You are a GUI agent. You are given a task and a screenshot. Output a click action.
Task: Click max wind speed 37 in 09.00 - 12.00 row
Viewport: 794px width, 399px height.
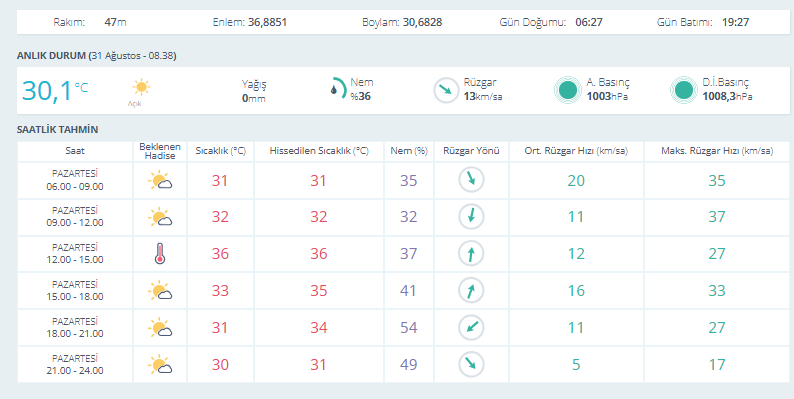(717, 217)
